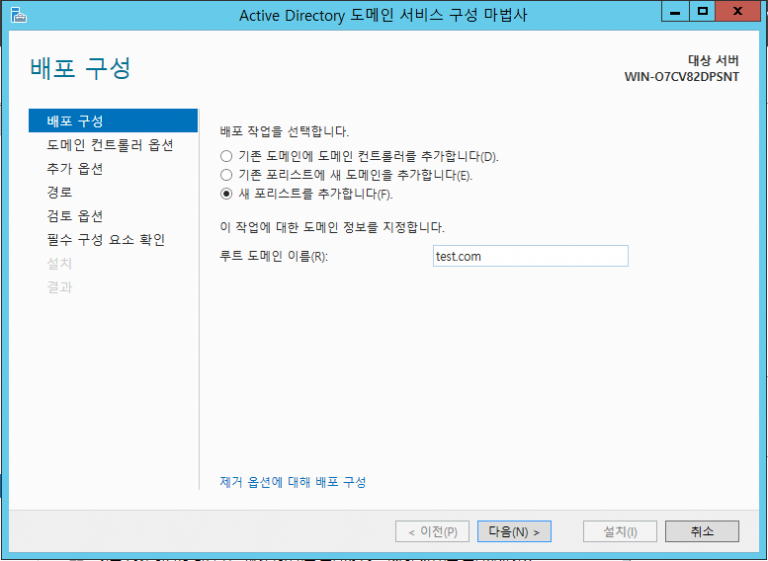Click the 대상 서버 label
This screenshot has height=561, width=768.
pos(713,60)
